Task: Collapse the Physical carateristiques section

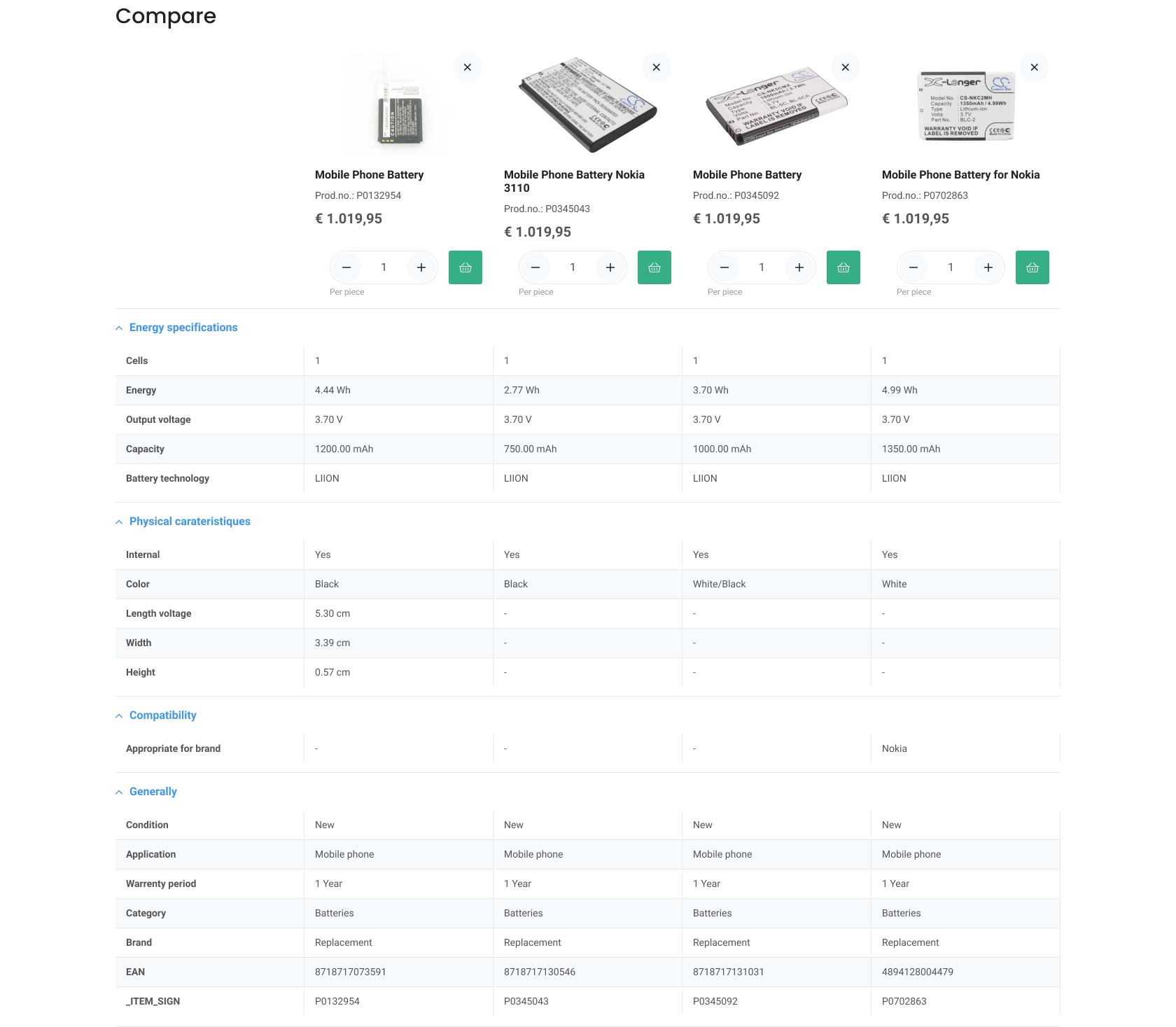Action: tap(189, 522)
